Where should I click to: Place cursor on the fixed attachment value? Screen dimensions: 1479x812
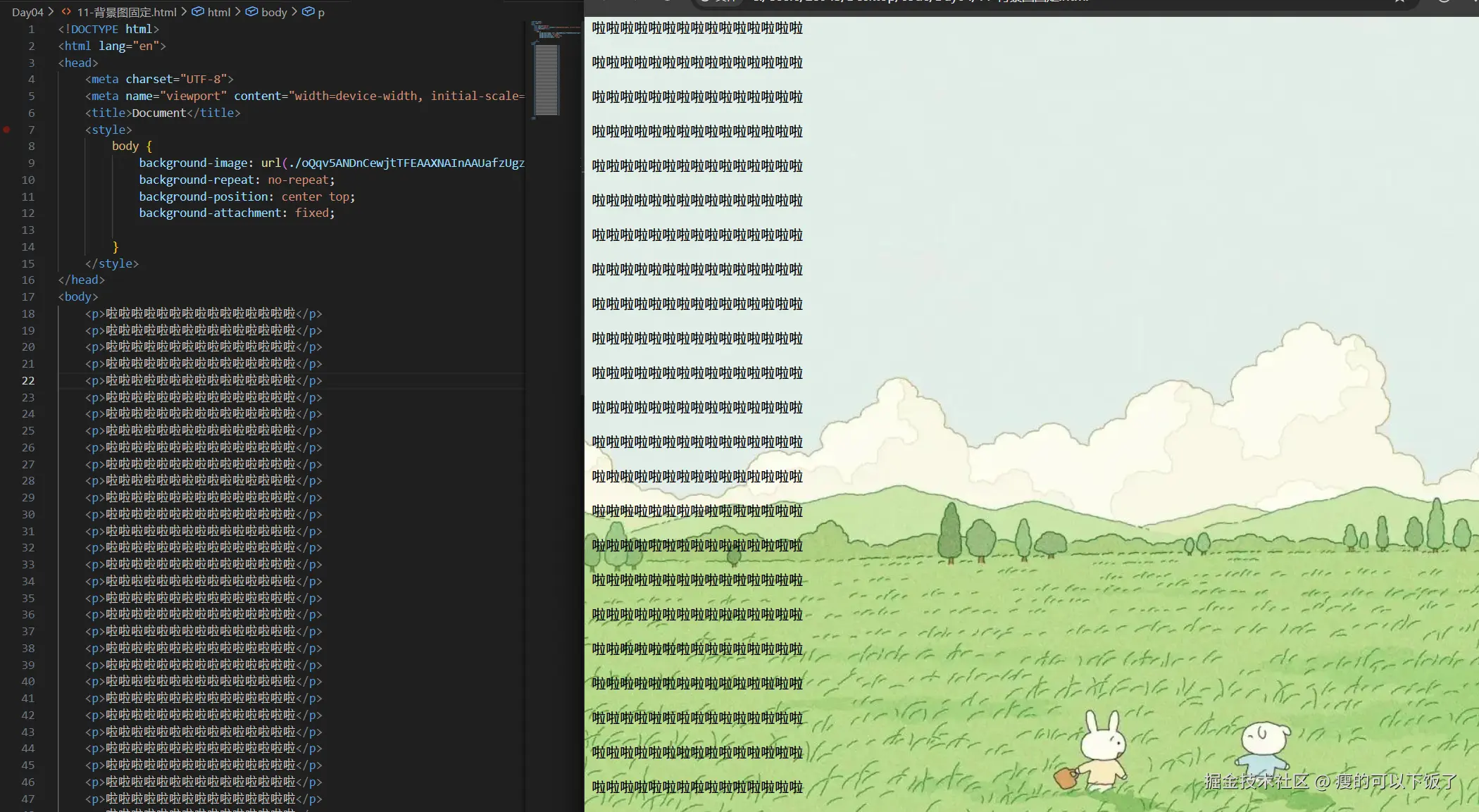[x=311, y=213]
